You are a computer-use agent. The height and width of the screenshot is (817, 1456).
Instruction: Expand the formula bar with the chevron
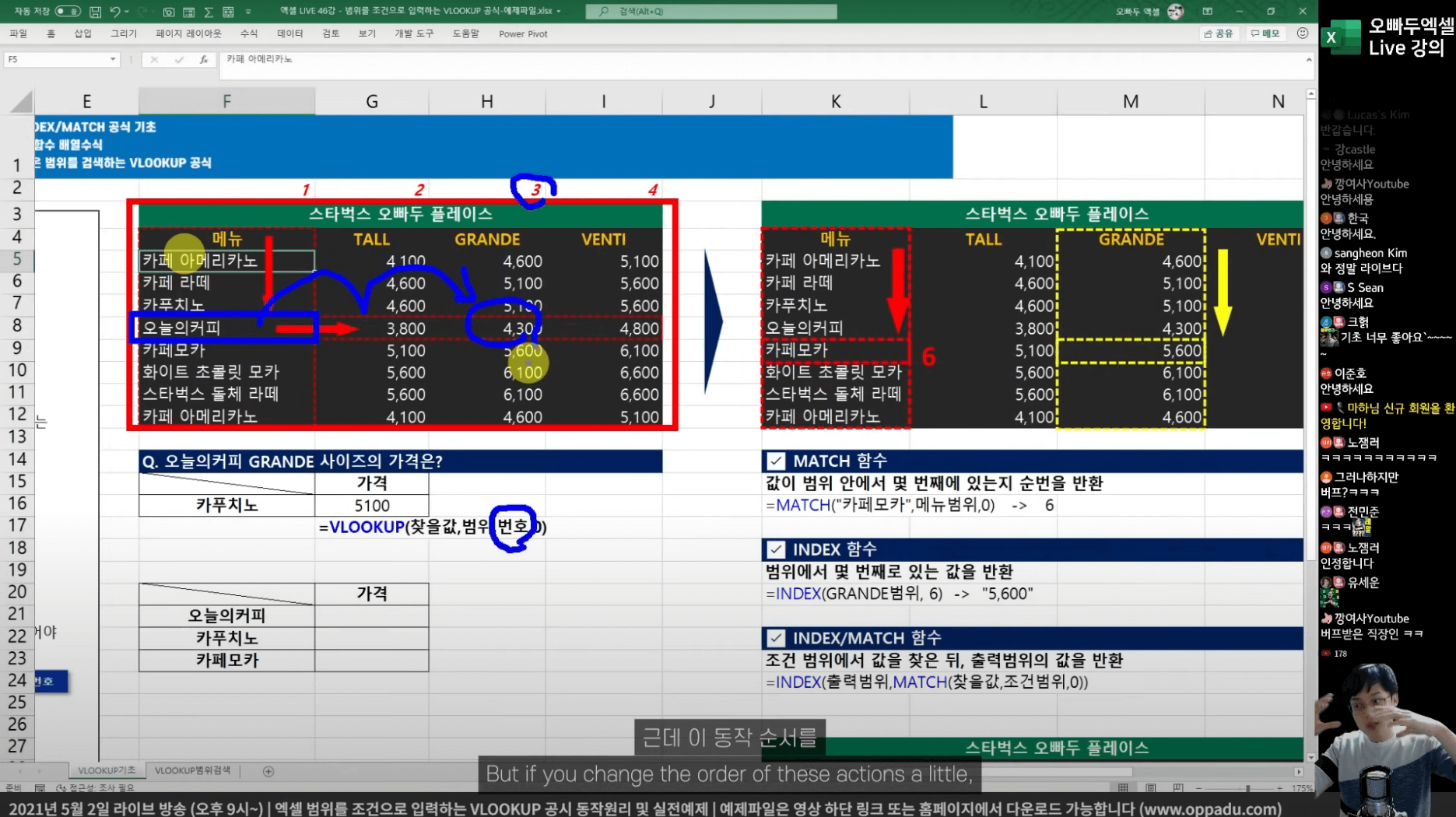pyautogui.click(x=1308, y=60)
